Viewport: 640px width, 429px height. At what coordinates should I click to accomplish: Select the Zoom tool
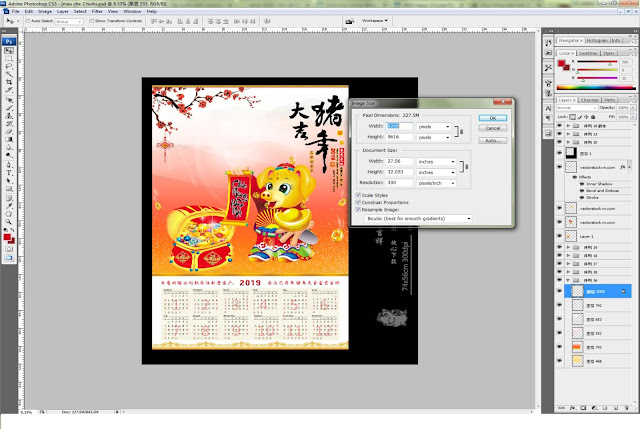tap(9, 222)
